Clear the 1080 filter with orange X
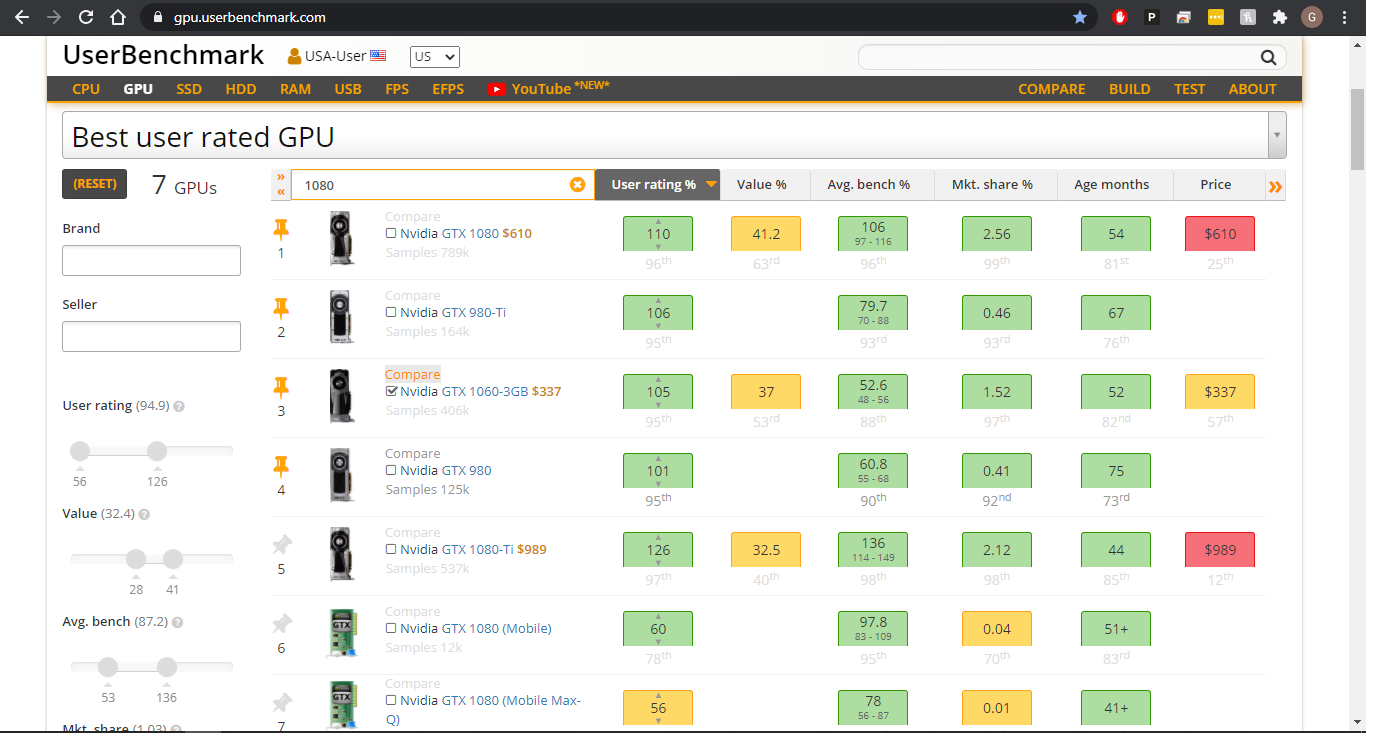The width and height of the screenshot is (1382, 745). (577, 185)
